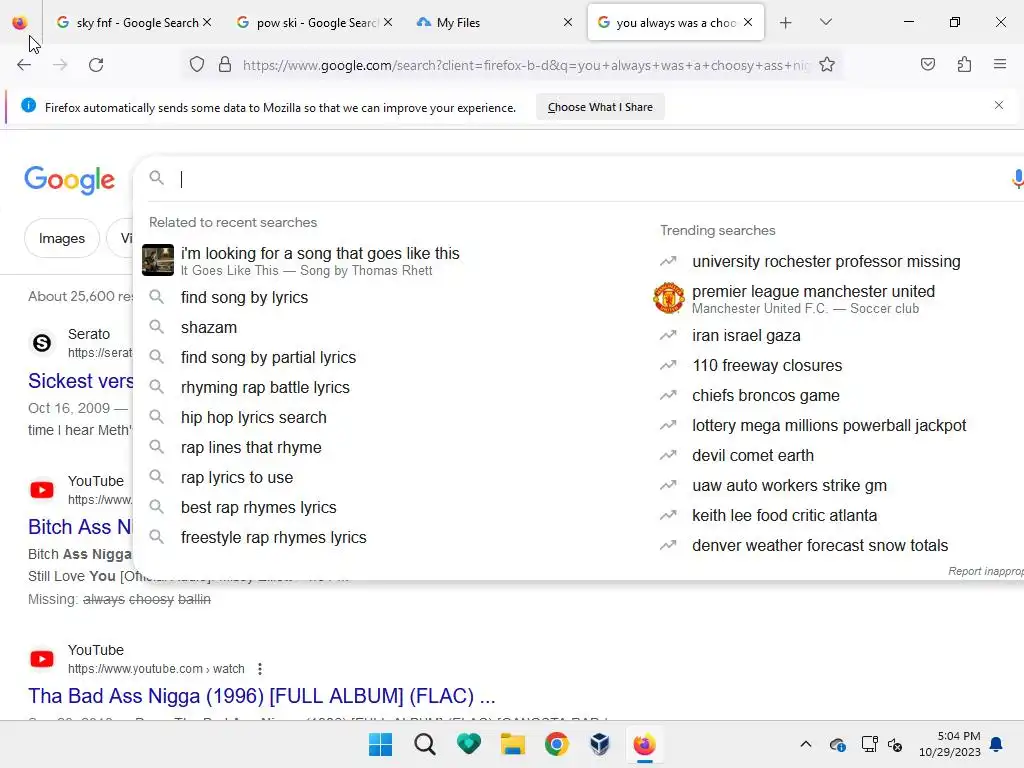Click the voice search microphone icon
The width and height of the screenshot is (1024, 768).
tap(1016, 178)
